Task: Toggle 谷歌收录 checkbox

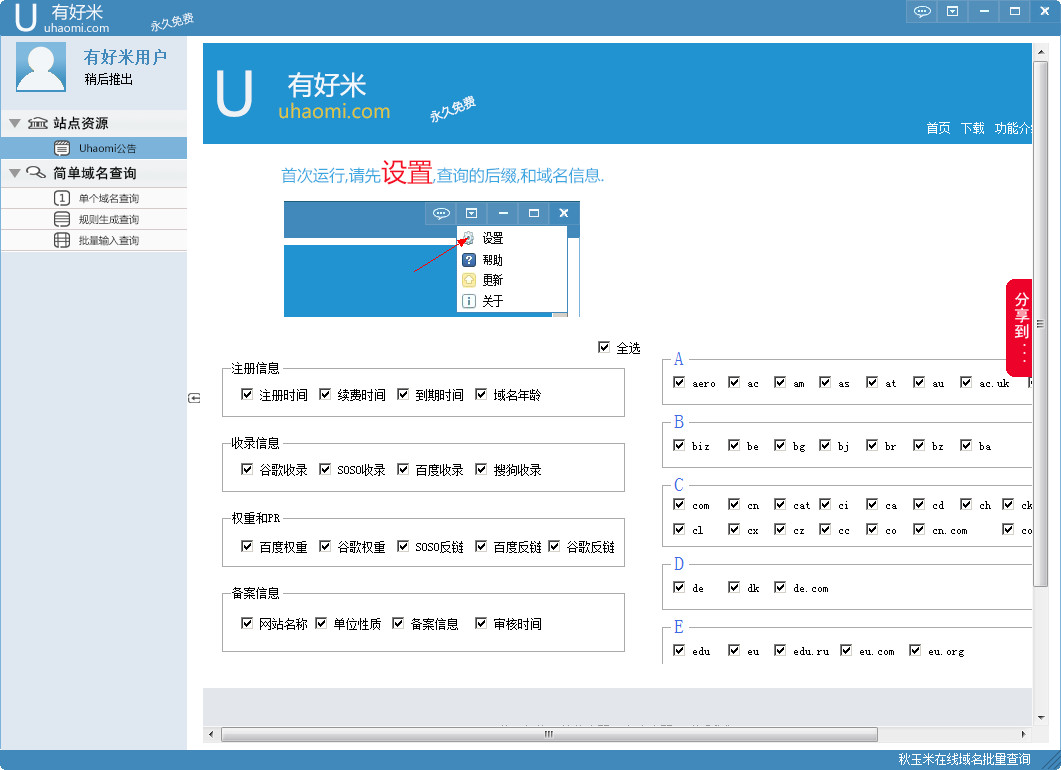Action: coord(247,469)
